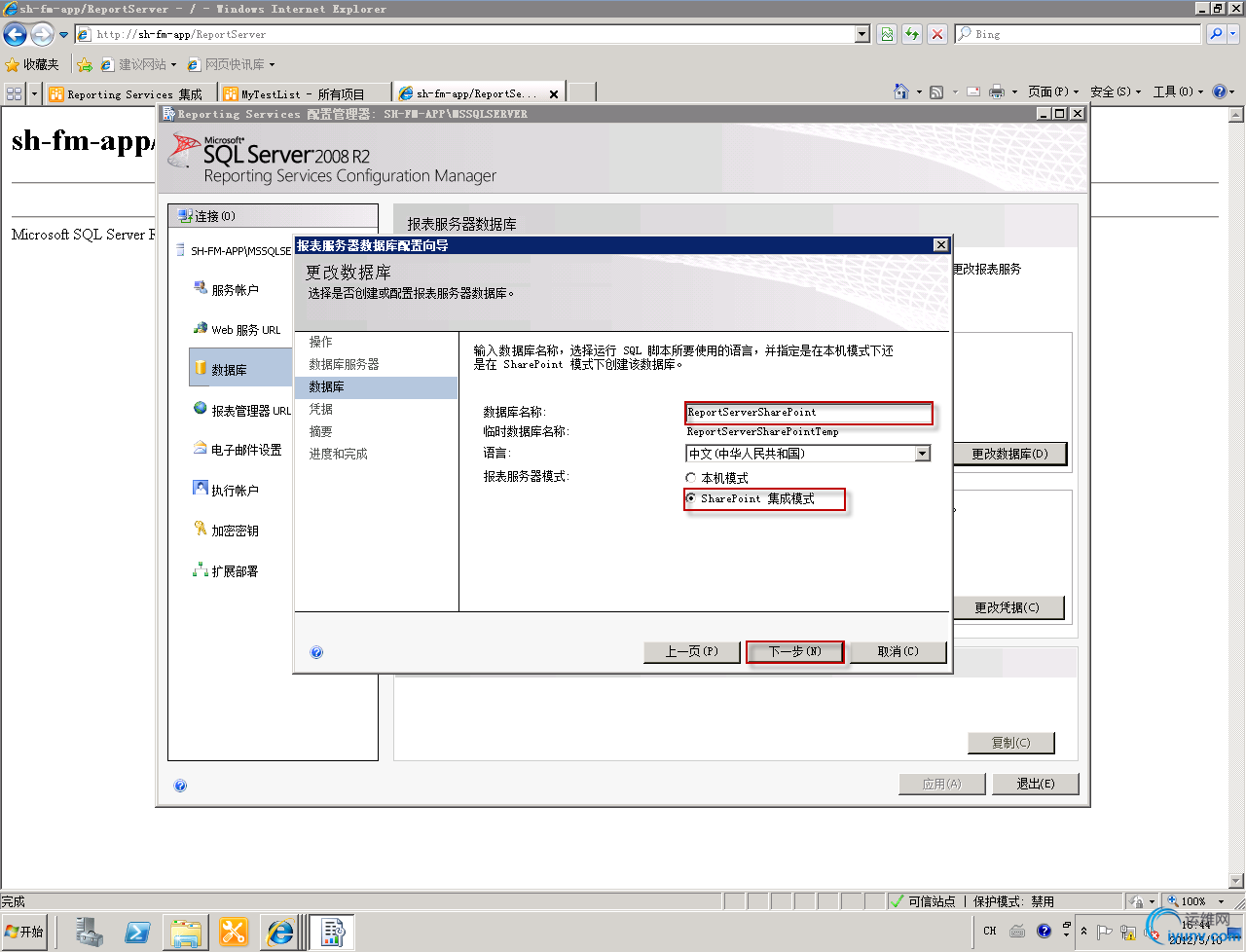This screenshot has width=1246, height=952.
Task: Open the 工具(O) menu dropdown
Action: (x=1178, y=92)
